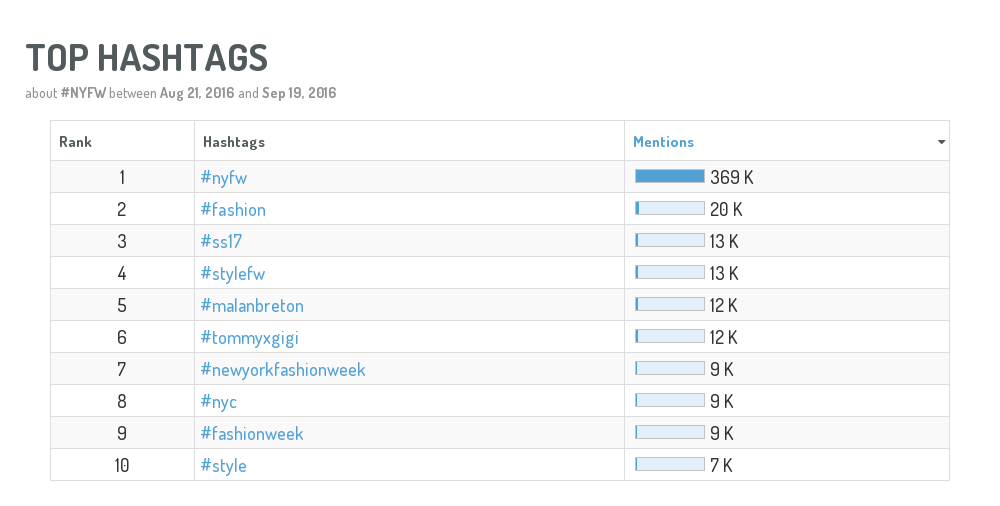Click the TOP HASHTAGS title
Viewport: 1000px width, 506px height.
tap(147, 57)
